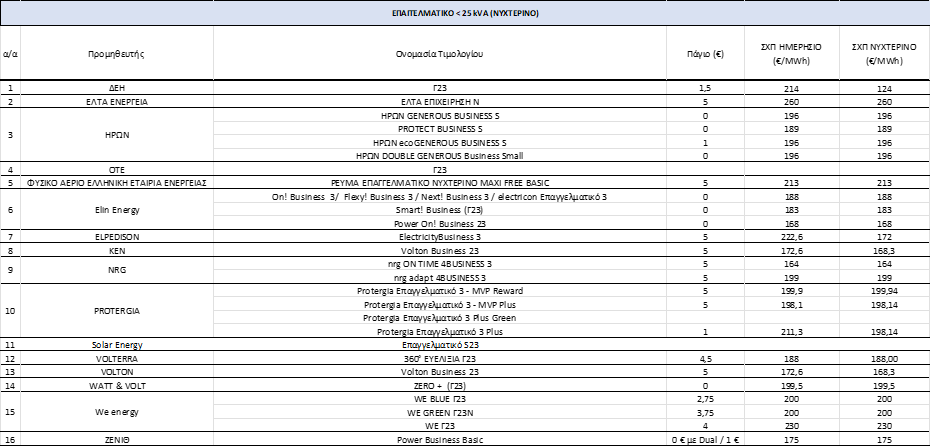The height and width of the screenshot is (447, 931).
Task: Click the table title 'ΕΠΑΓΓΕΛΜΑΤΙΚΟ < 25 kVA (ΝΥΧΤΕΡΙΝΟ)'
Action: [x=465, y=13]
